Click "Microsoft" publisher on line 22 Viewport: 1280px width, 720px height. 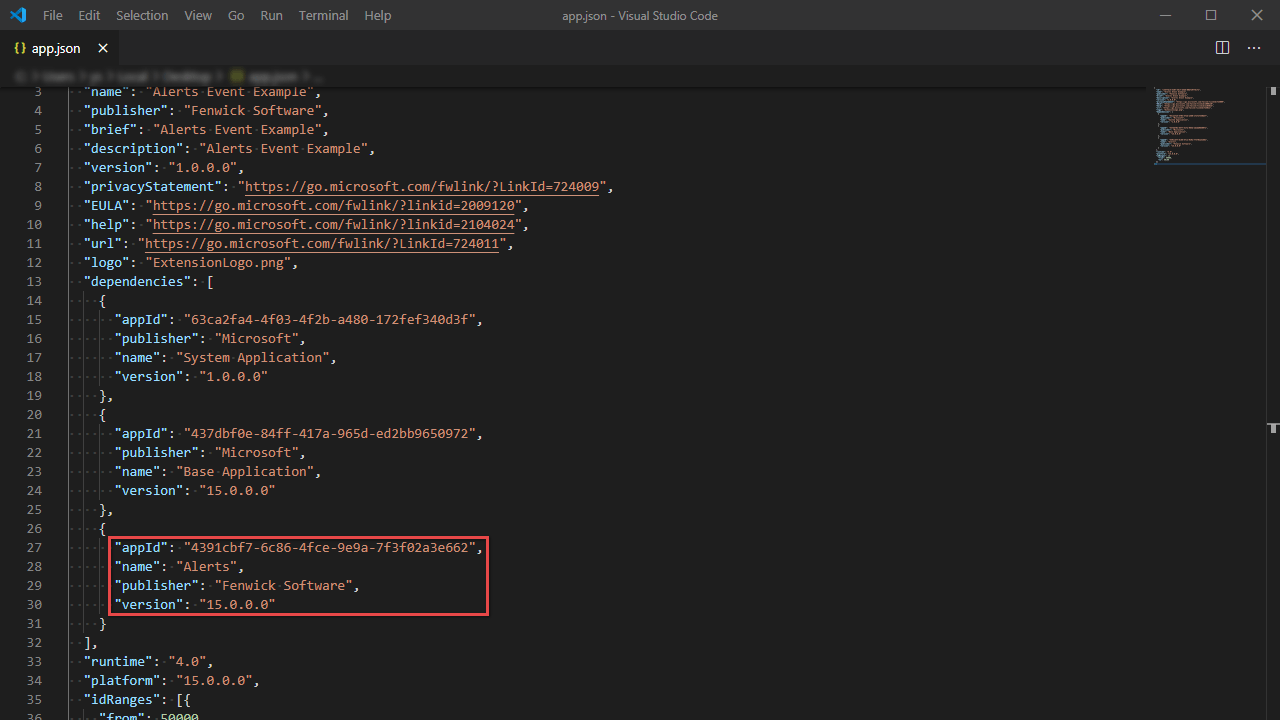click(x=256, y=453)
